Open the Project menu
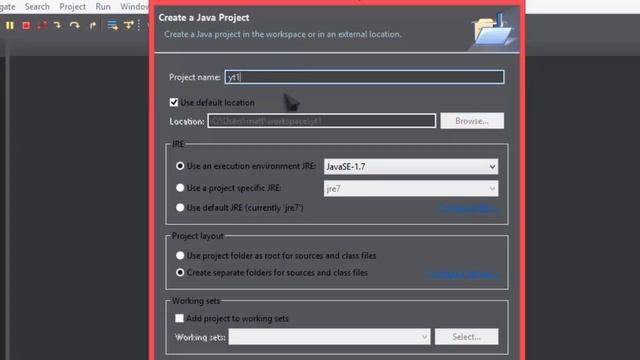 (73, 7)
